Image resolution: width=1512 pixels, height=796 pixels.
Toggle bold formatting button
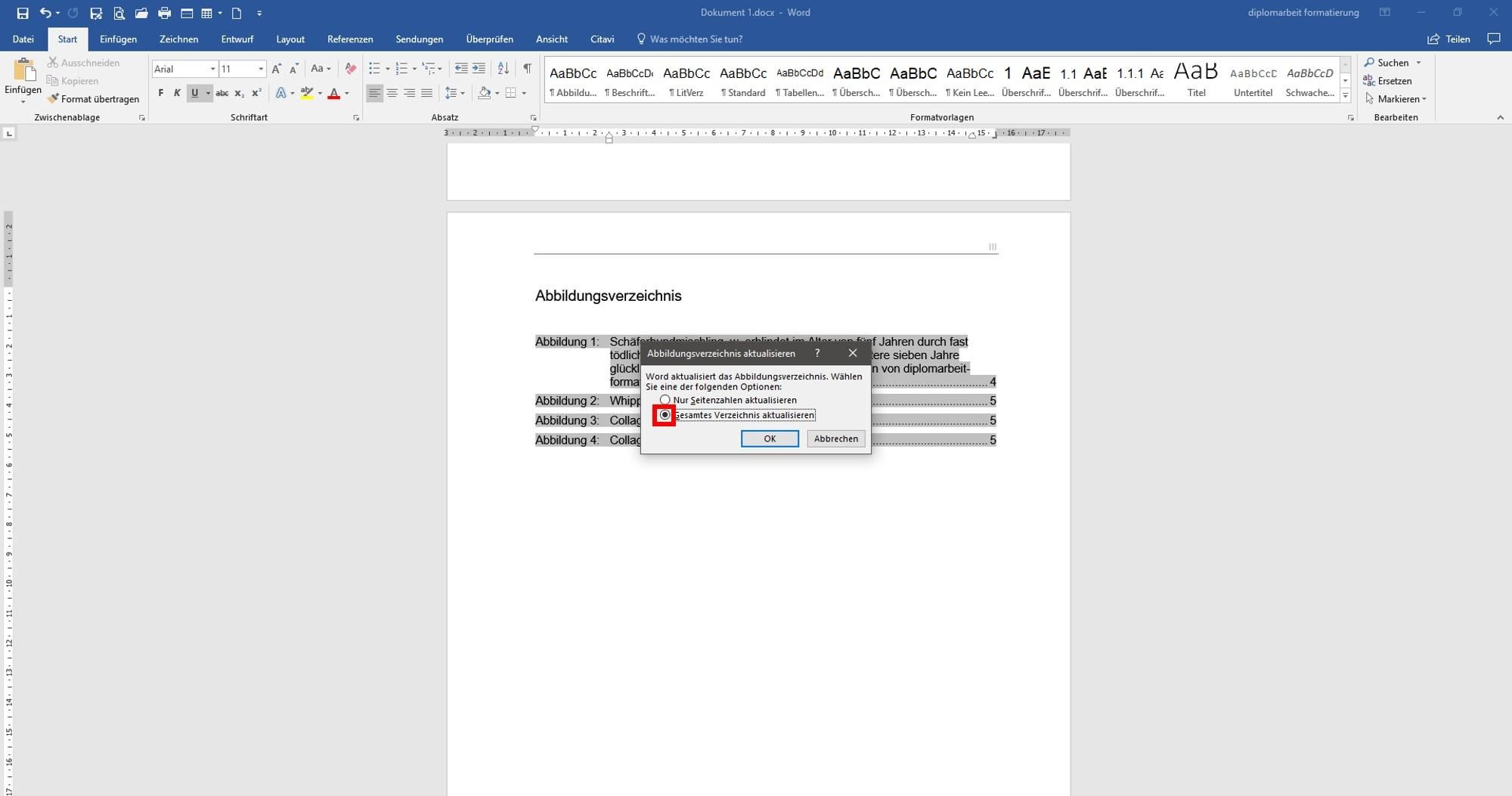160,93
